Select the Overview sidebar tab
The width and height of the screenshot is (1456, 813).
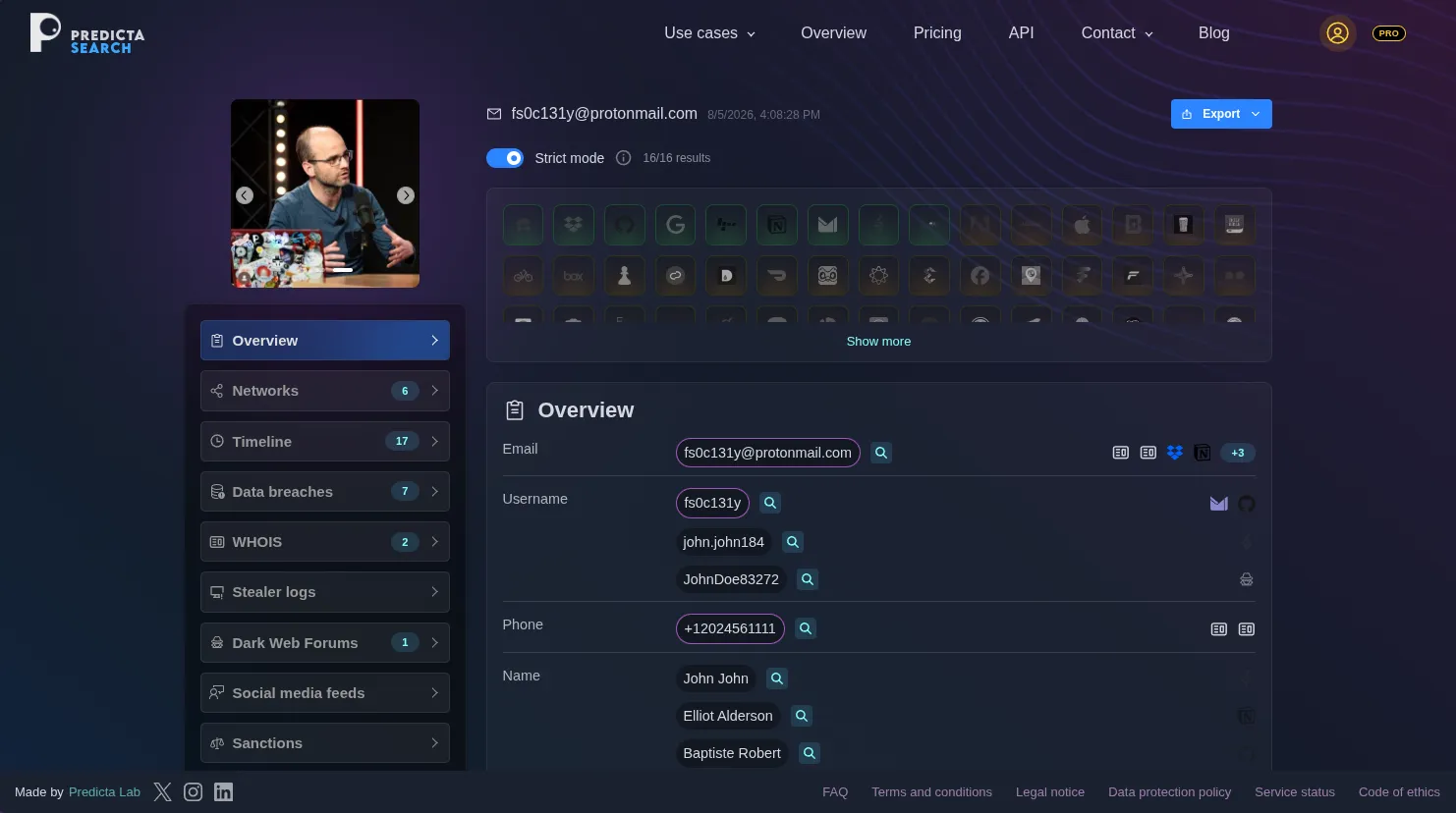[x=325, y=341]
